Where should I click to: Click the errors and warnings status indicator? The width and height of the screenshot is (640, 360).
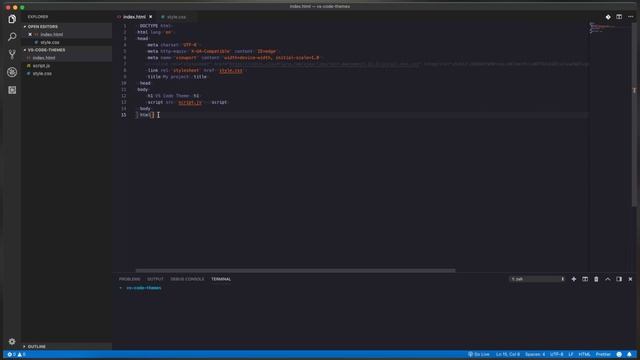[x=16, y=354]
